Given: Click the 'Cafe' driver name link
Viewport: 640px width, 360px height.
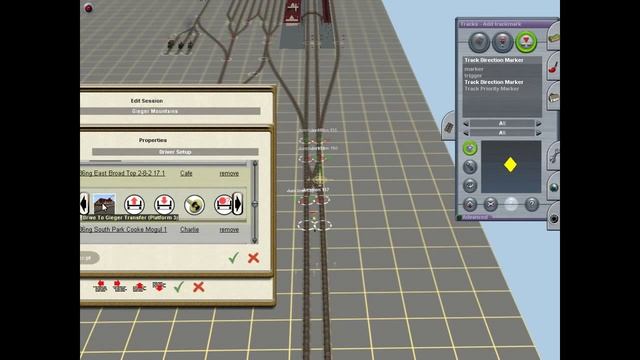Looking at the screenshot, I should click(x=186, y=173).
